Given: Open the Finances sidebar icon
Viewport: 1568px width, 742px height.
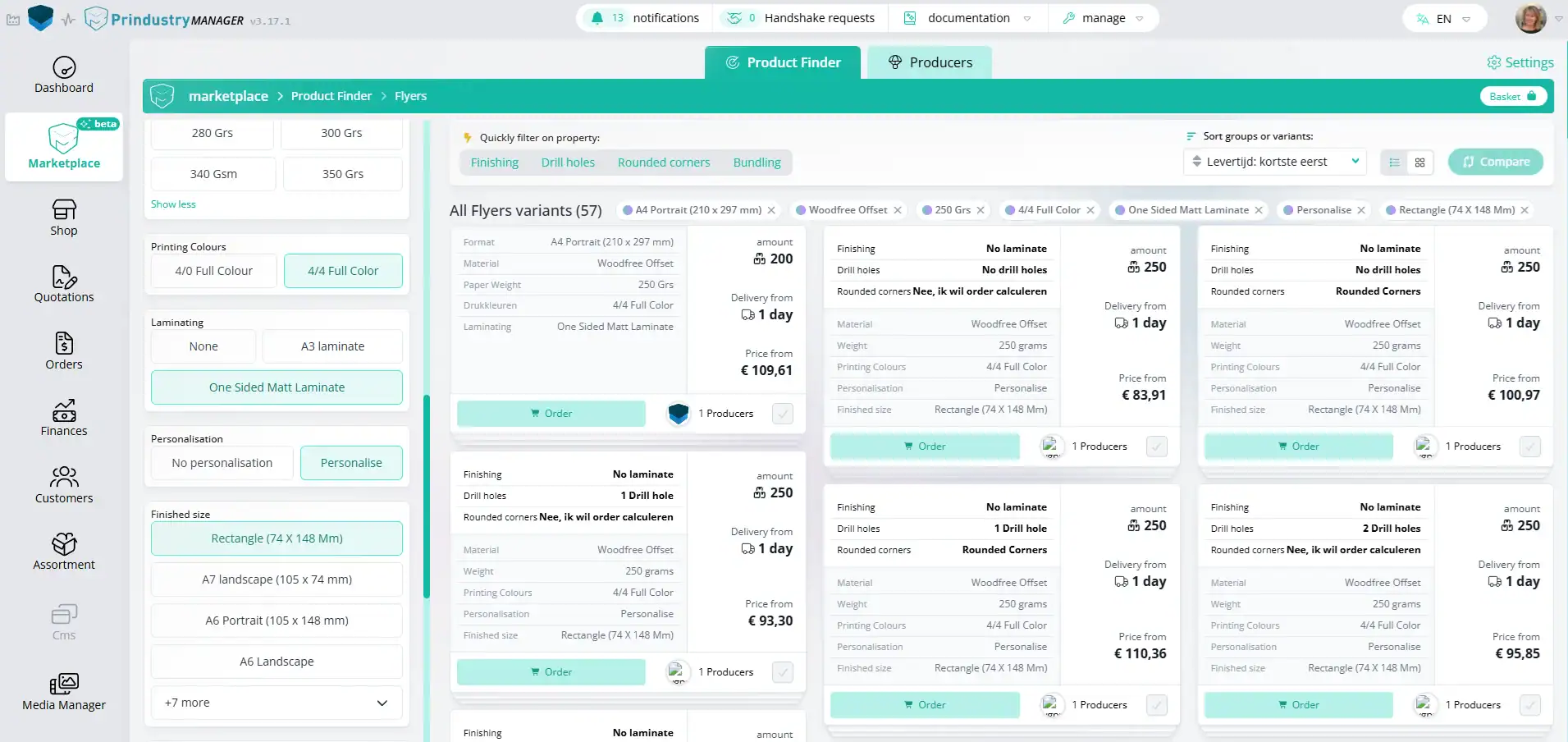Looking at the screenshot, I should 64,410.
